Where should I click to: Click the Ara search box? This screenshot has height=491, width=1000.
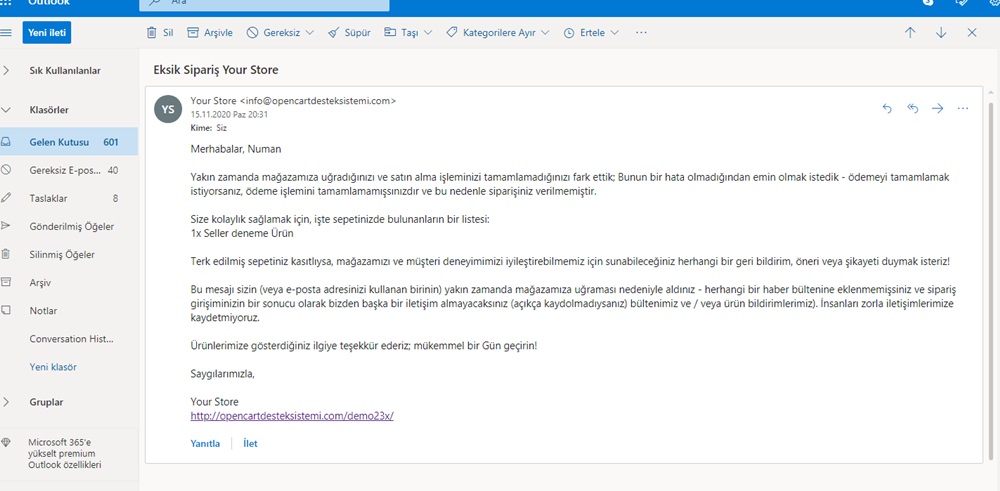264,3
